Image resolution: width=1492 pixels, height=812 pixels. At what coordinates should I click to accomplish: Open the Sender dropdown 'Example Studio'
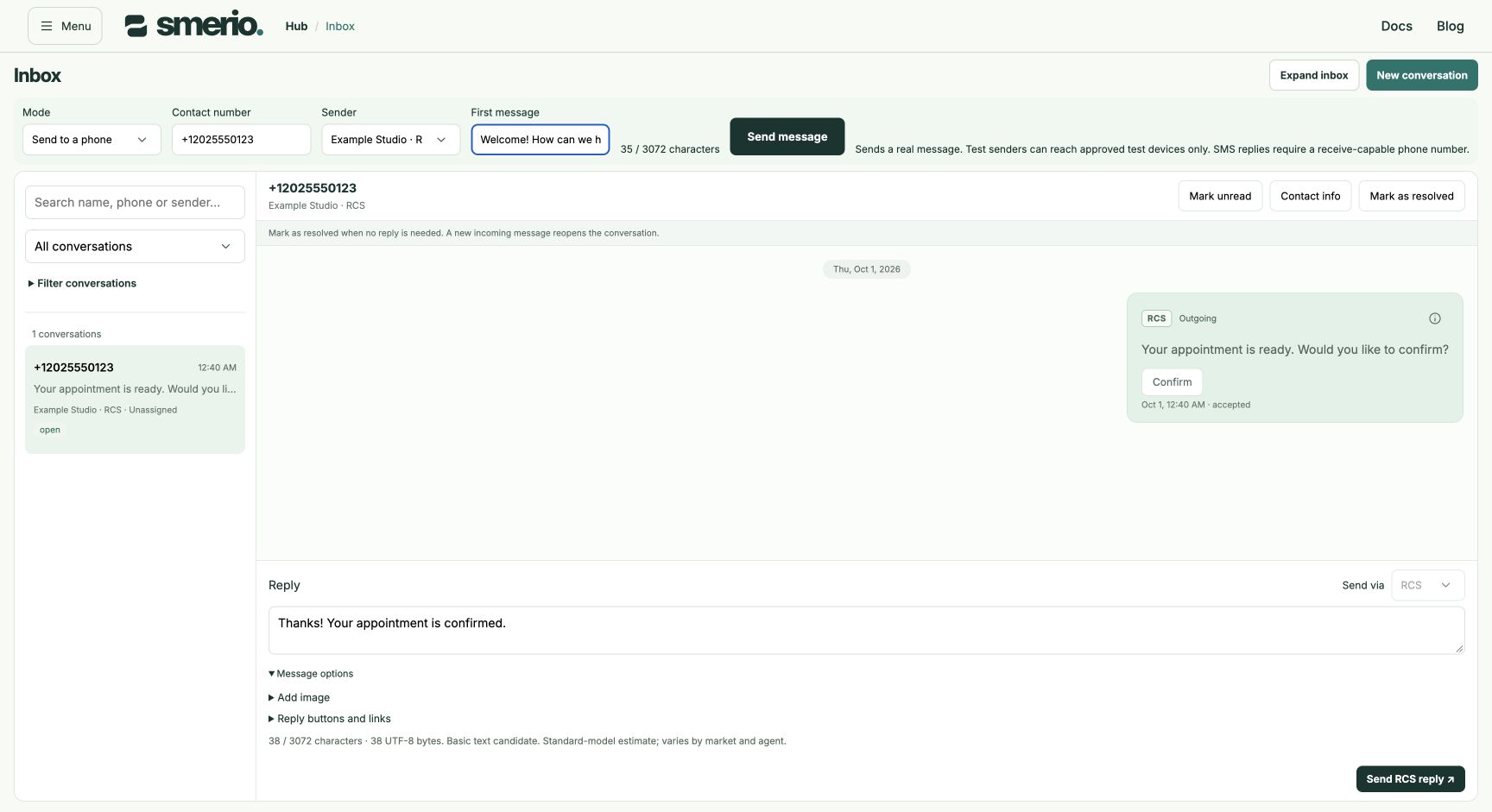tap(390, 140)
